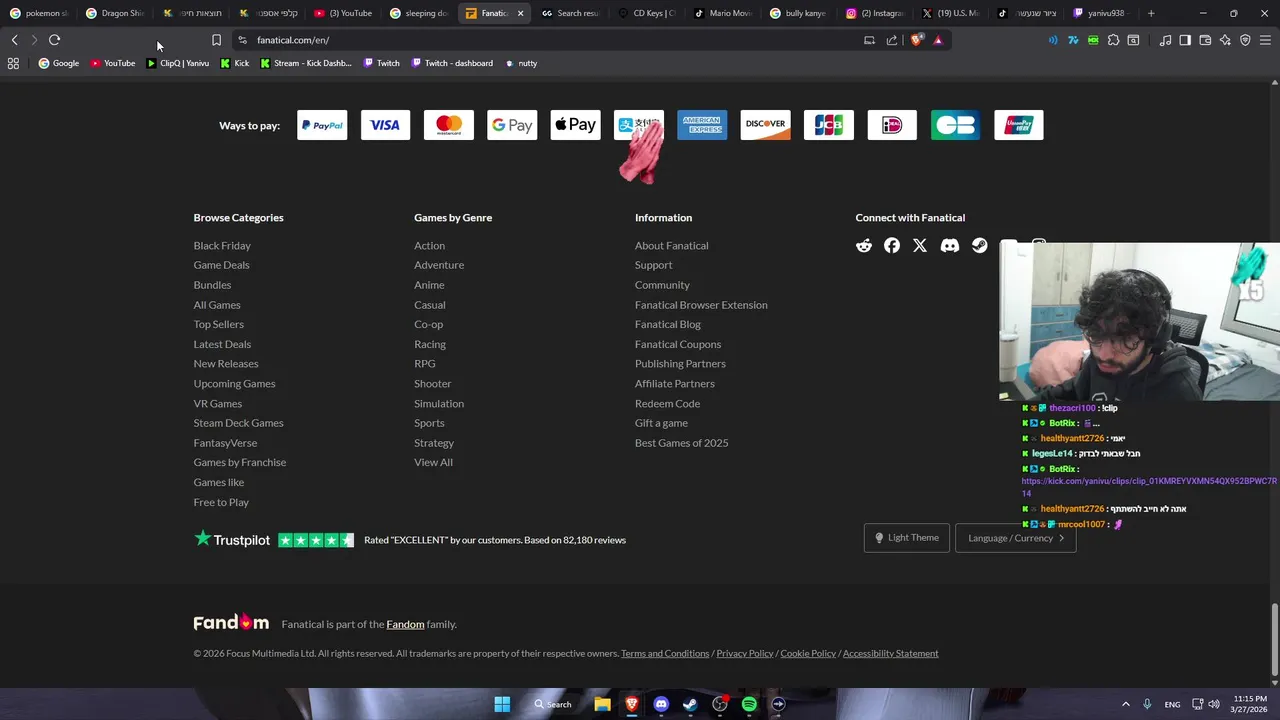
Task: Click the taskbar Search box
Action: click(553, 704)
